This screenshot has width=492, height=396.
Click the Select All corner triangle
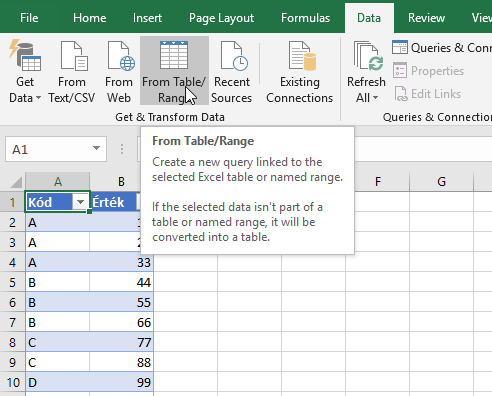(x=16, y=182)
